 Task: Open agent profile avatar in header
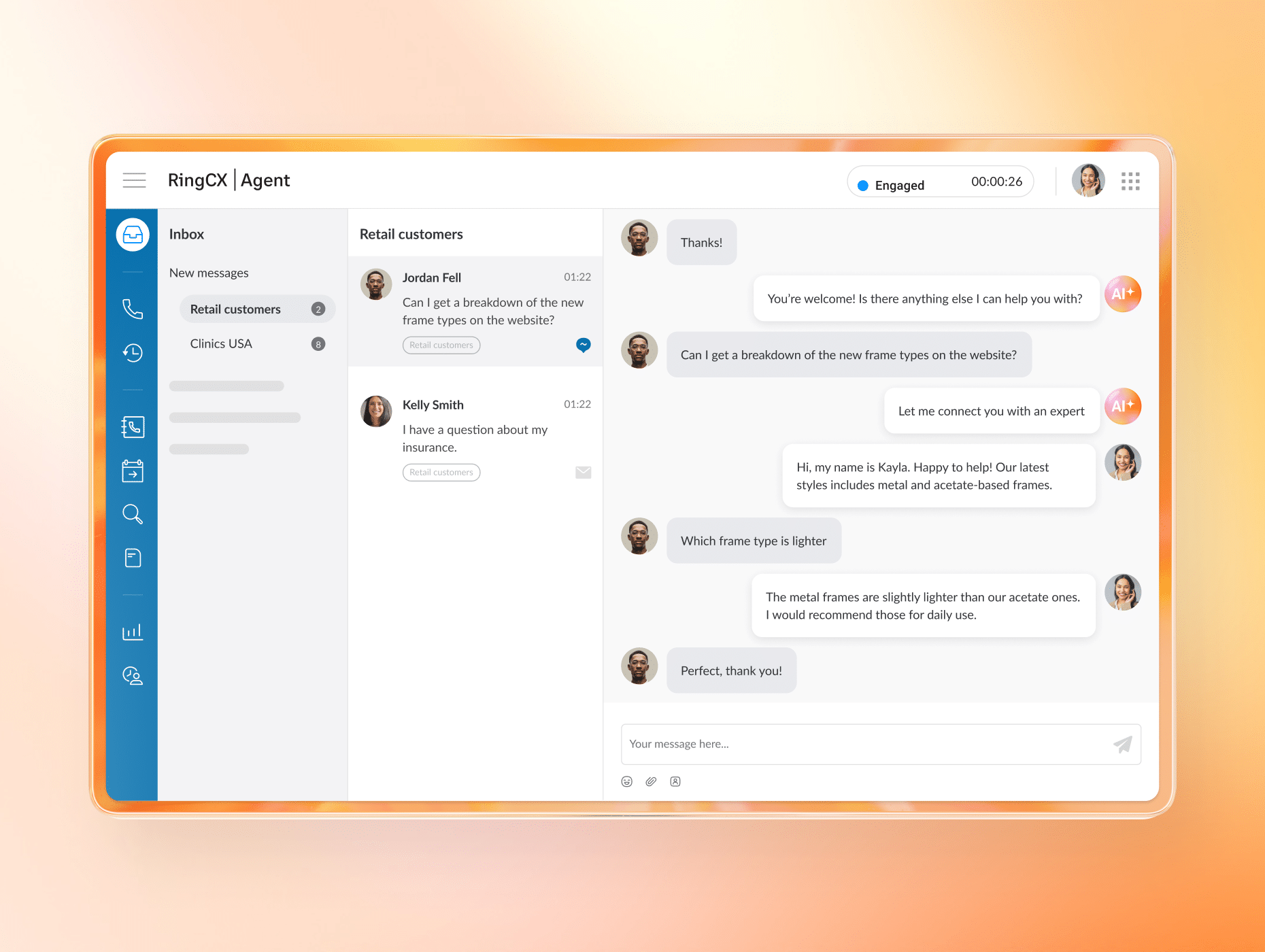pos(1088,181)
